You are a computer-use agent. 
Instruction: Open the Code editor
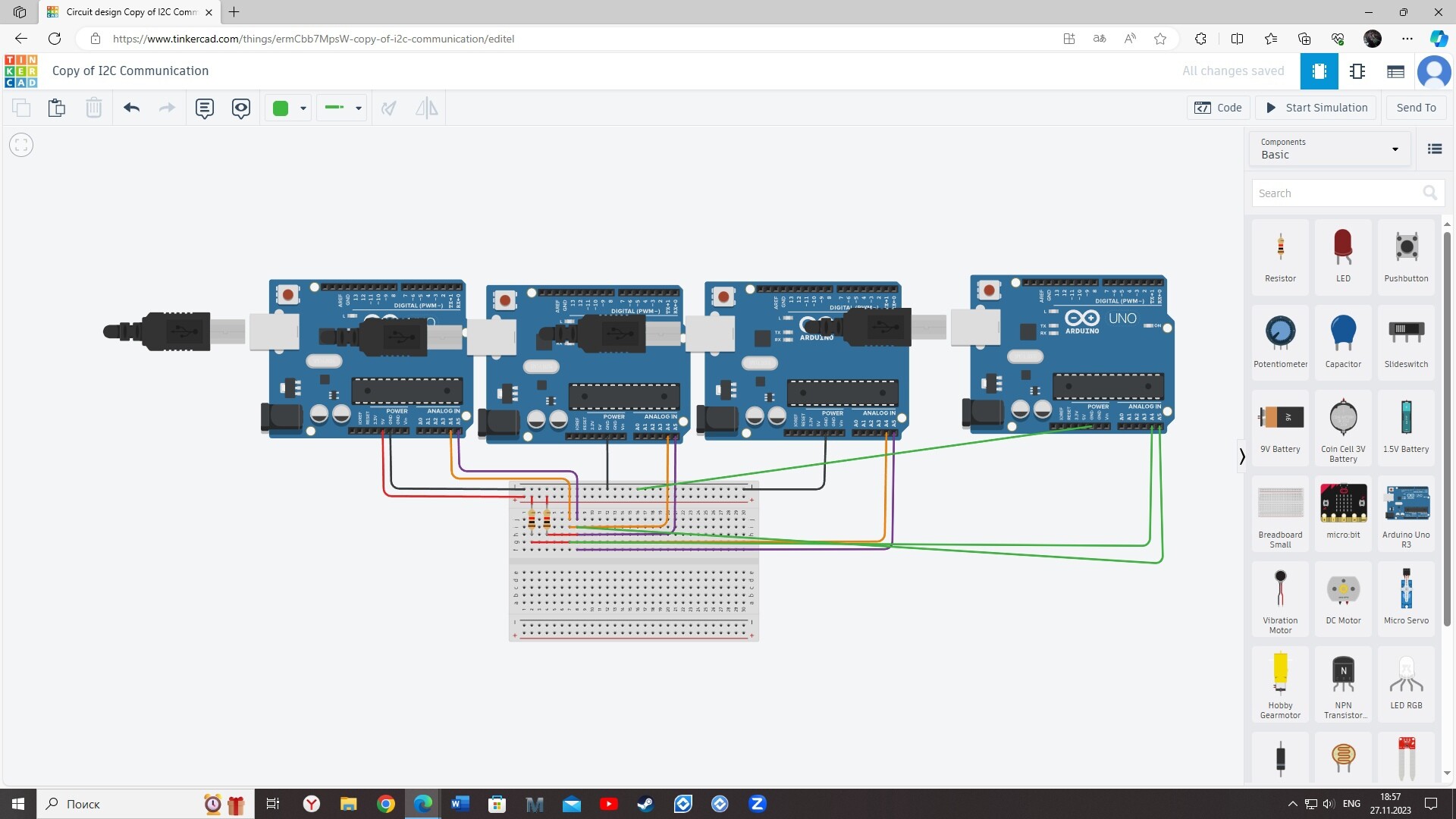[x=1219, y=108]
